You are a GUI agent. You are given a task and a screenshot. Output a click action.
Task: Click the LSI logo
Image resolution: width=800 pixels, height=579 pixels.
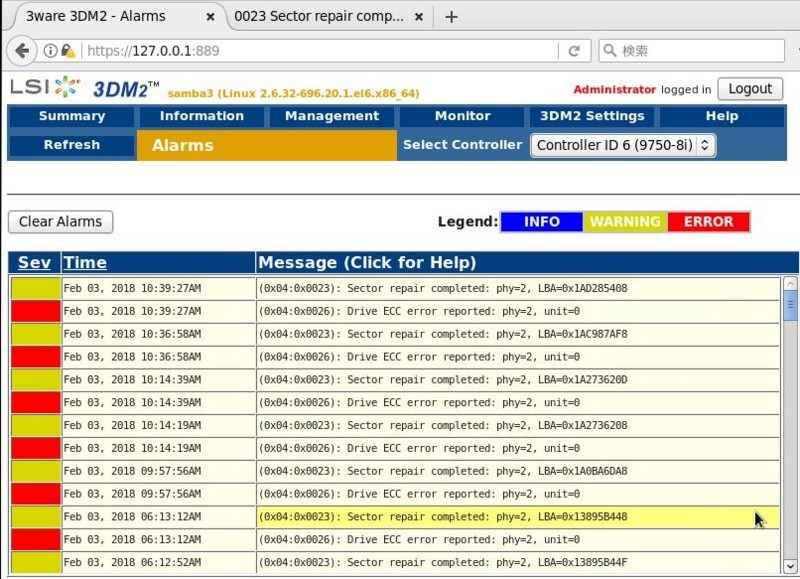pyautogui.click(x=45, y=87)
